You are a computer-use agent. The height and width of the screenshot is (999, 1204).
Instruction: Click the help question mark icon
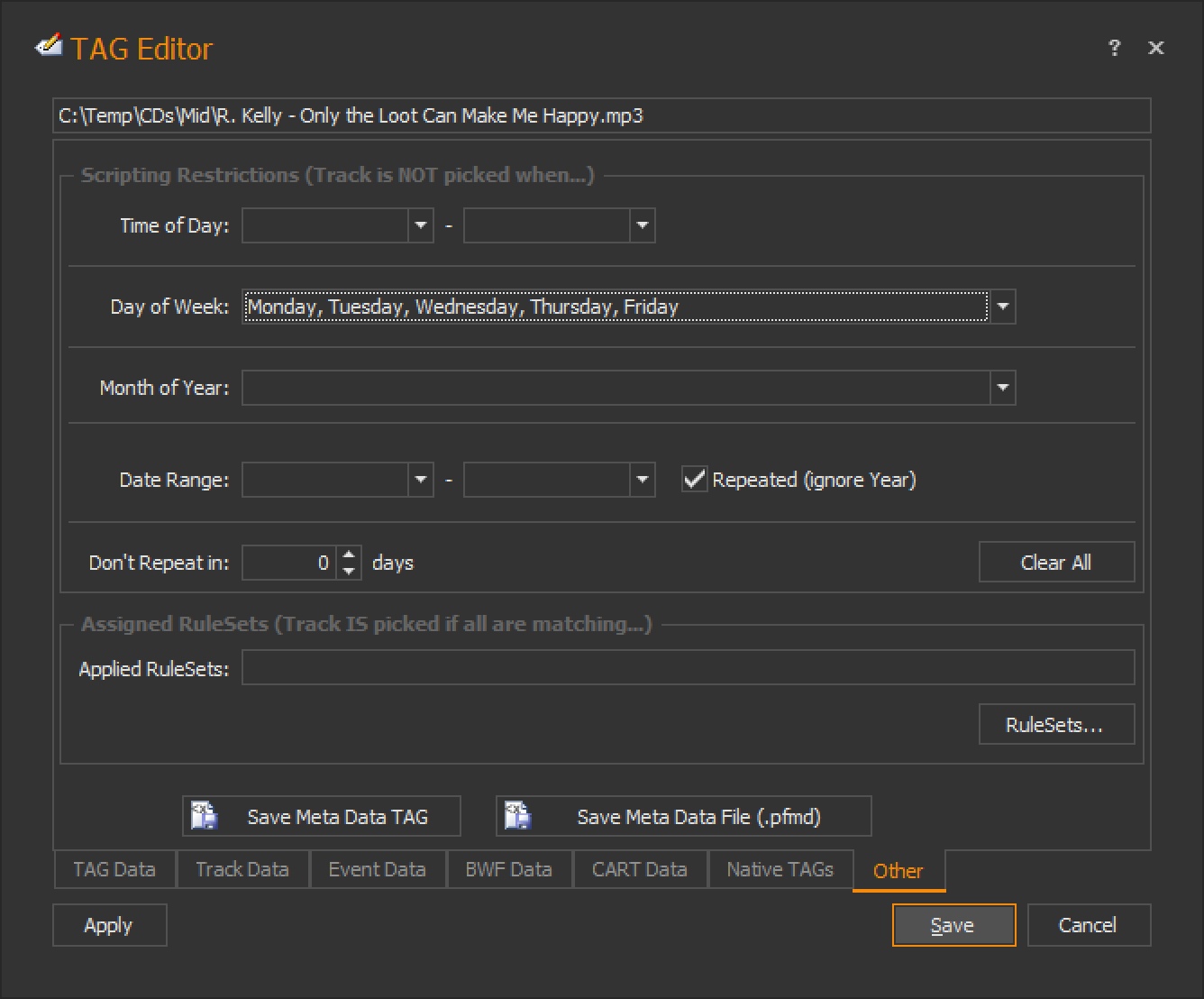(1115, 48)
